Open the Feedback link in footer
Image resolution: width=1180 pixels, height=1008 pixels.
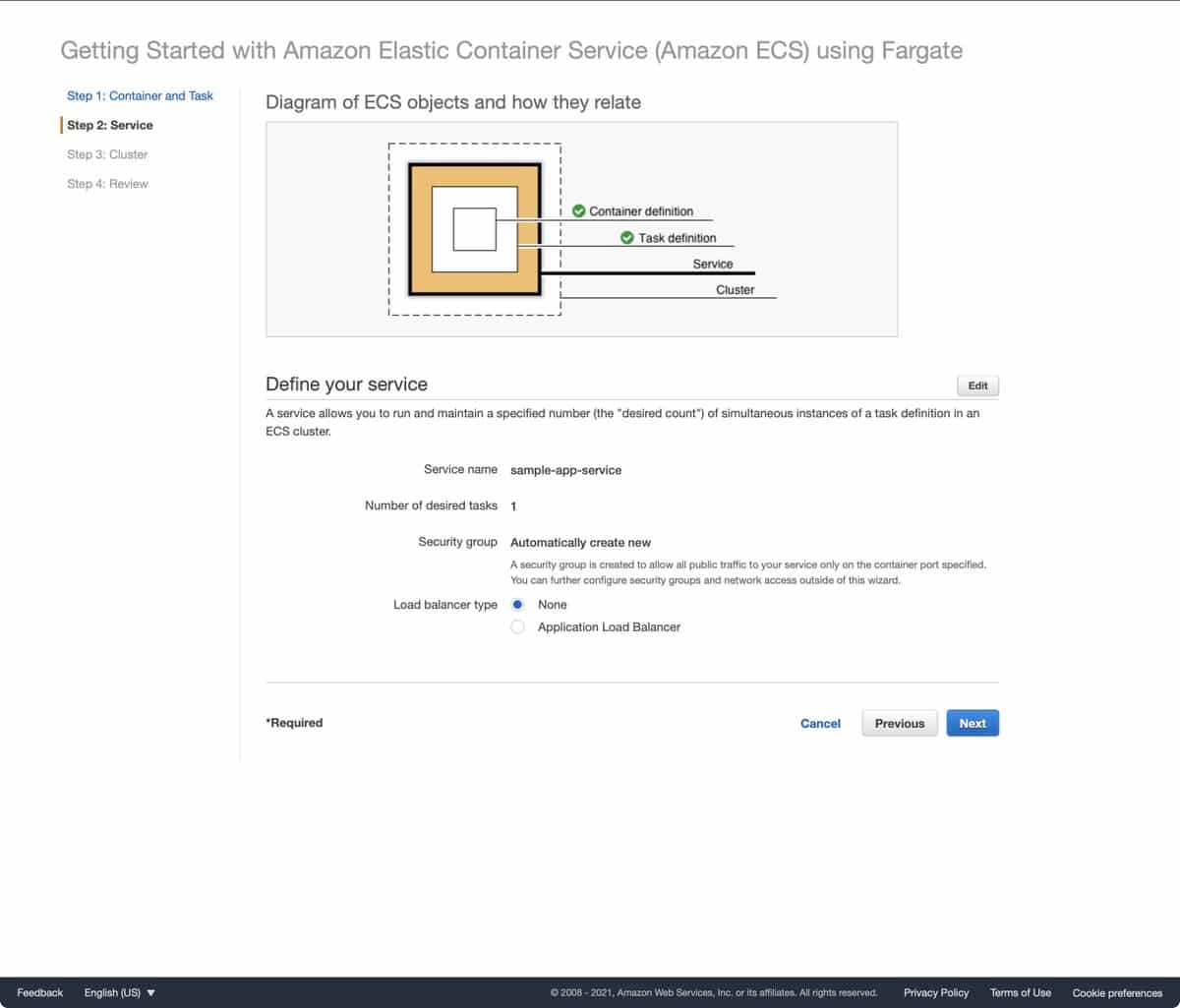[x=40, y=992]
